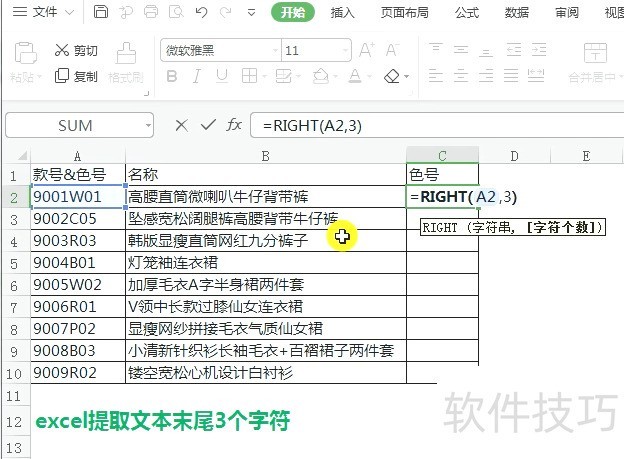Open the font size dropdown arrow
Image resolution: width=624 pixels, height=459 pixels.
click(x=345, y=51)
